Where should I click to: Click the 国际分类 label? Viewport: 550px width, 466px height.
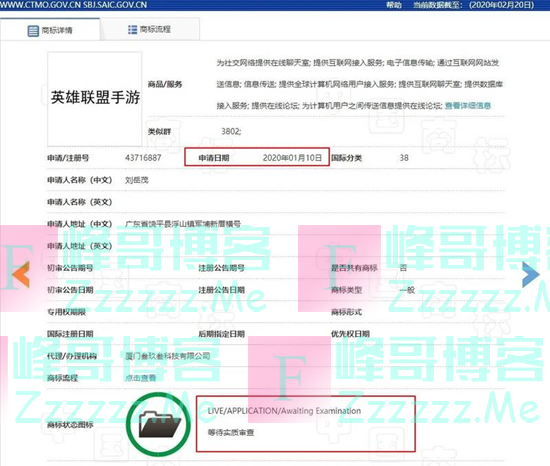coord(347,158)
